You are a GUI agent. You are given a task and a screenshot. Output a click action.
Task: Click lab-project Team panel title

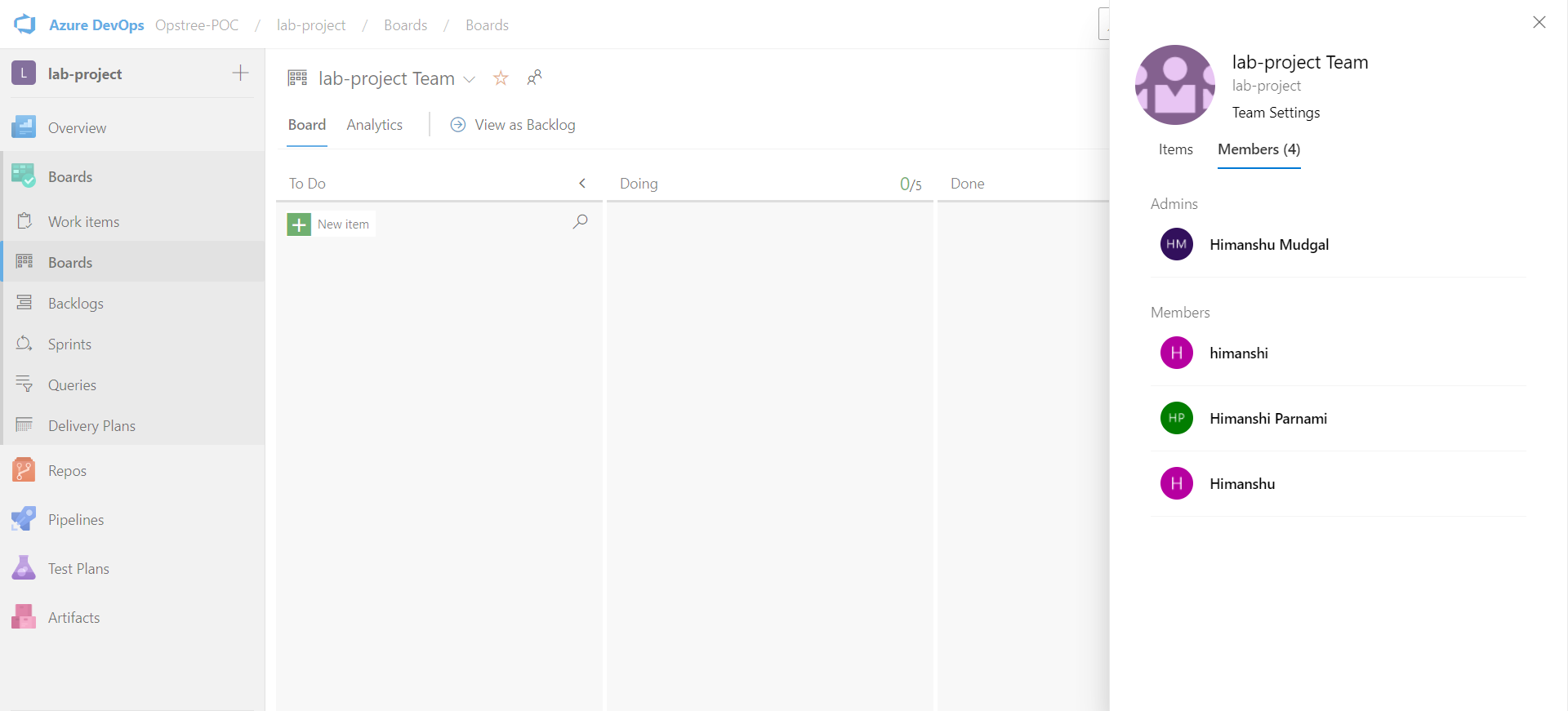[x=1300, y=62]
